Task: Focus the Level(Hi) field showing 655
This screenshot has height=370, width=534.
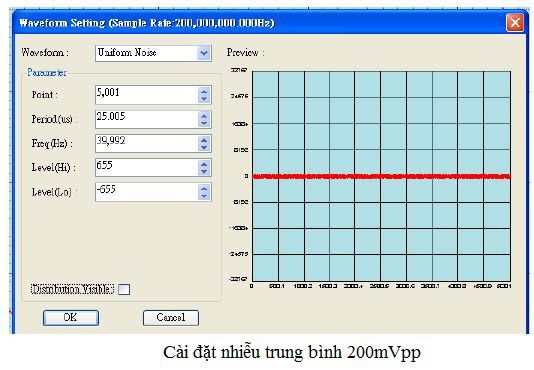Action: 147,168
